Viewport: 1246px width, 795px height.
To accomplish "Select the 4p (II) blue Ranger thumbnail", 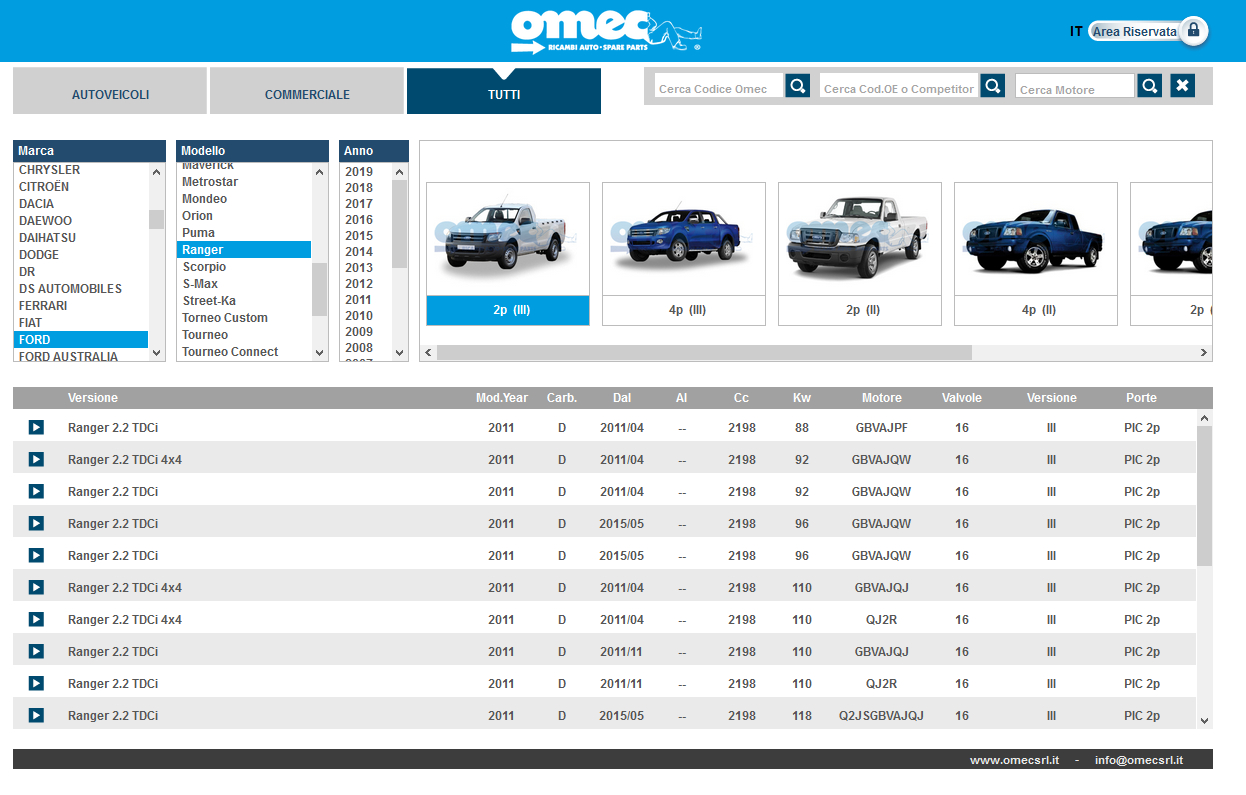I will [1036, 254].
